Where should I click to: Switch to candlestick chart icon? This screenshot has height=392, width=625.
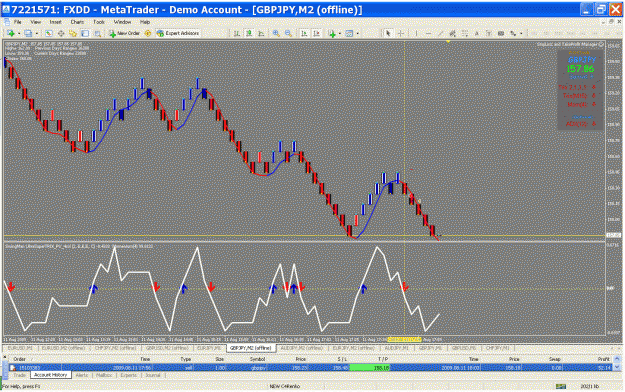point(249,33)
